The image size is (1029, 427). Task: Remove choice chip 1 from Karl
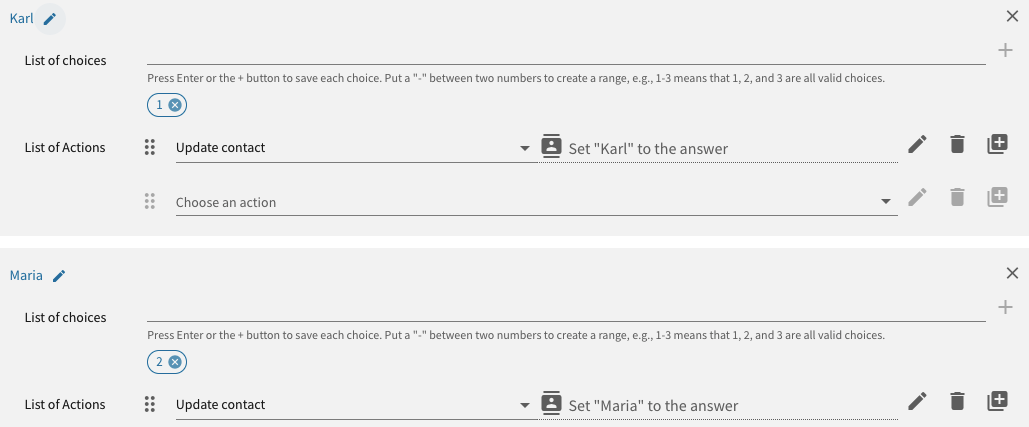175,105
